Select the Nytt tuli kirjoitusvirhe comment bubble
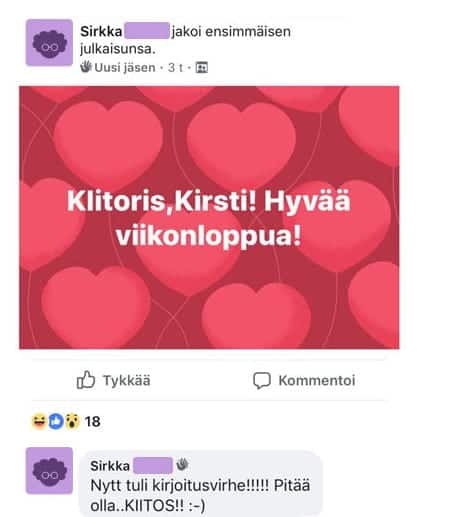Screen dimensions: 452x517 pos(201,485)
